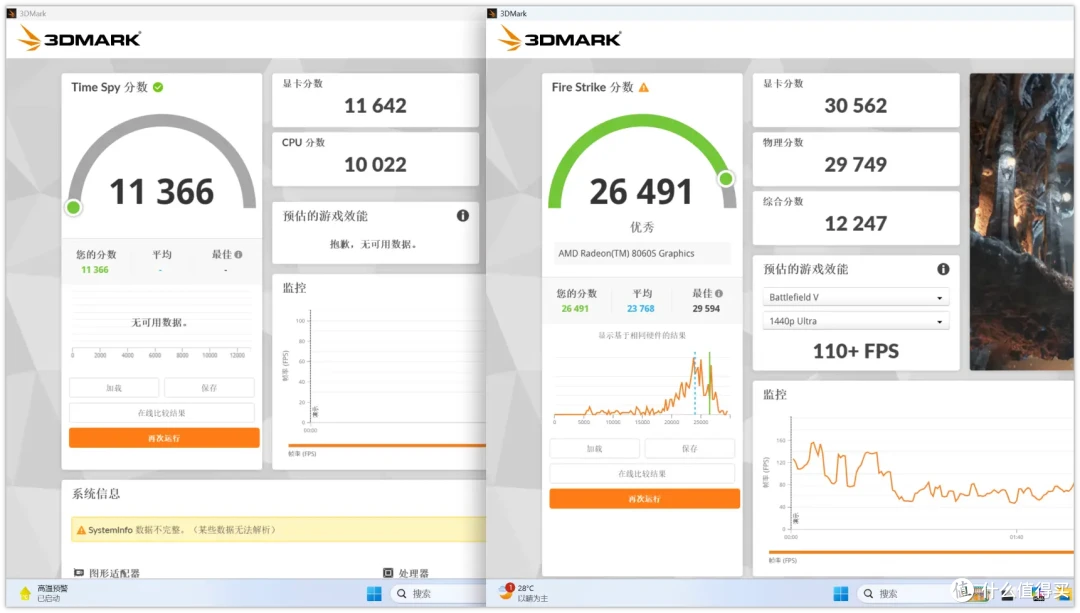Screen dimensions: 1080x613
Task: Open info icon on Fire Strike estimated game performance
Action: click(x=943, y=269)
